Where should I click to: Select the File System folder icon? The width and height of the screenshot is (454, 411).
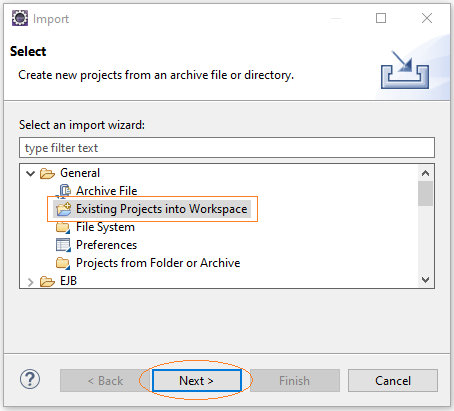63,227
